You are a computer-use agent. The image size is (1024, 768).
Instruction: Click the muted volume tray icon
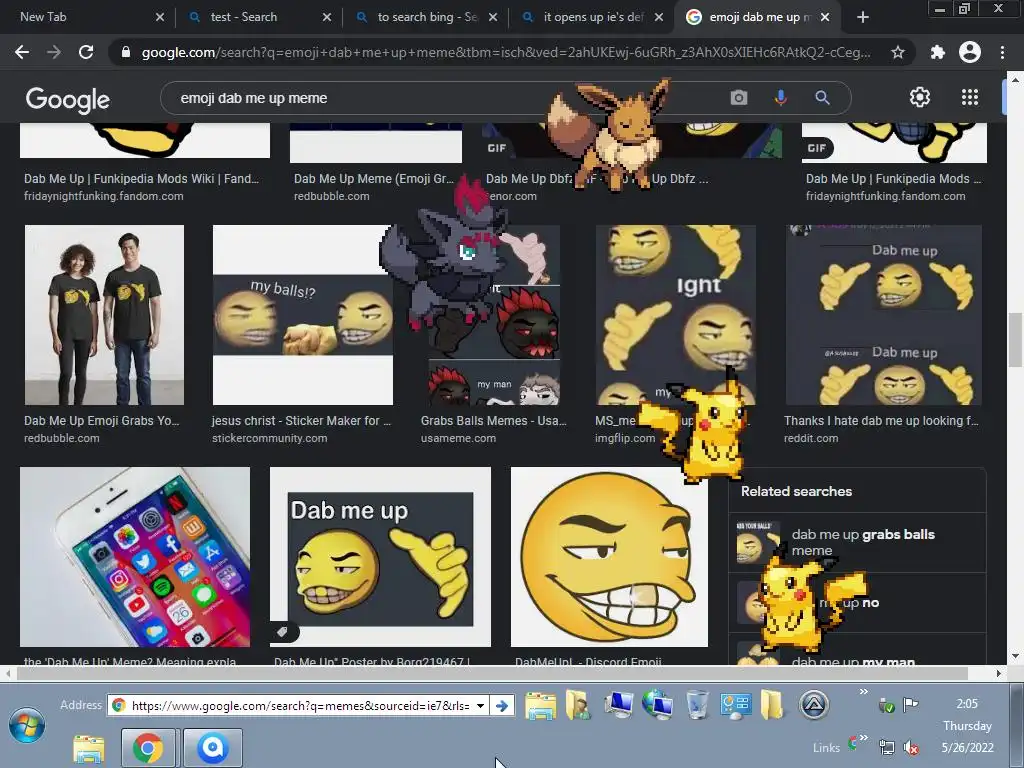(x=910, y=748)
